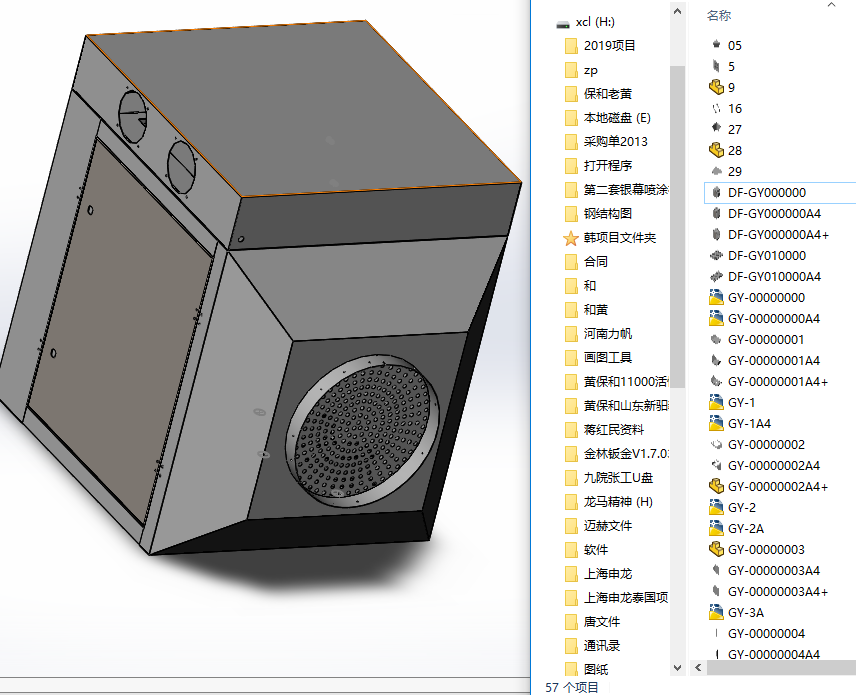Image resolution: width=856 pixels, height=695 pixels.
Task: Open the zp folder icon
Action: (x=571, y=70)
